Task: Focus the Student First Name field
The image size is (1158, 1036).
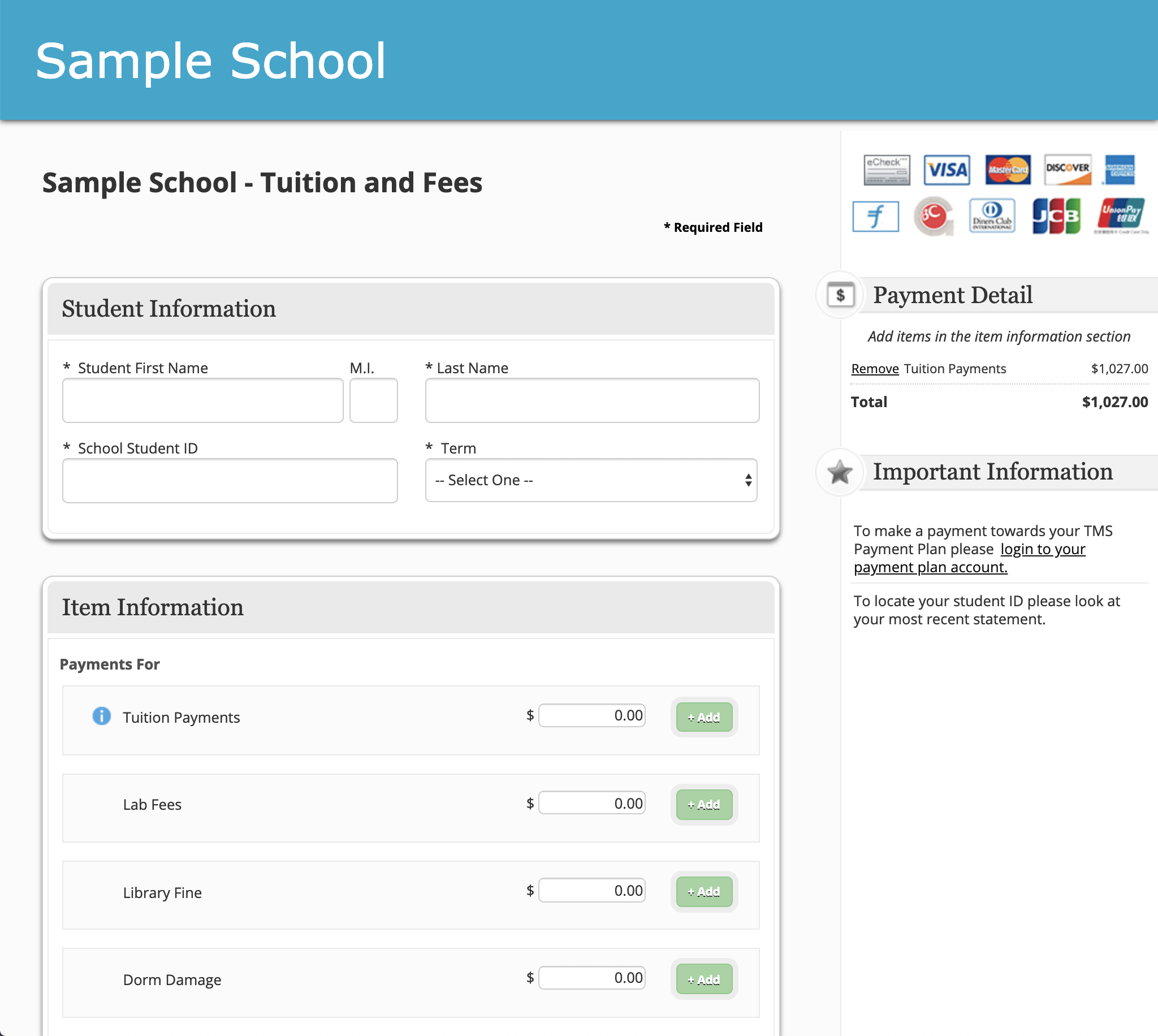Action: click(202, 401)
